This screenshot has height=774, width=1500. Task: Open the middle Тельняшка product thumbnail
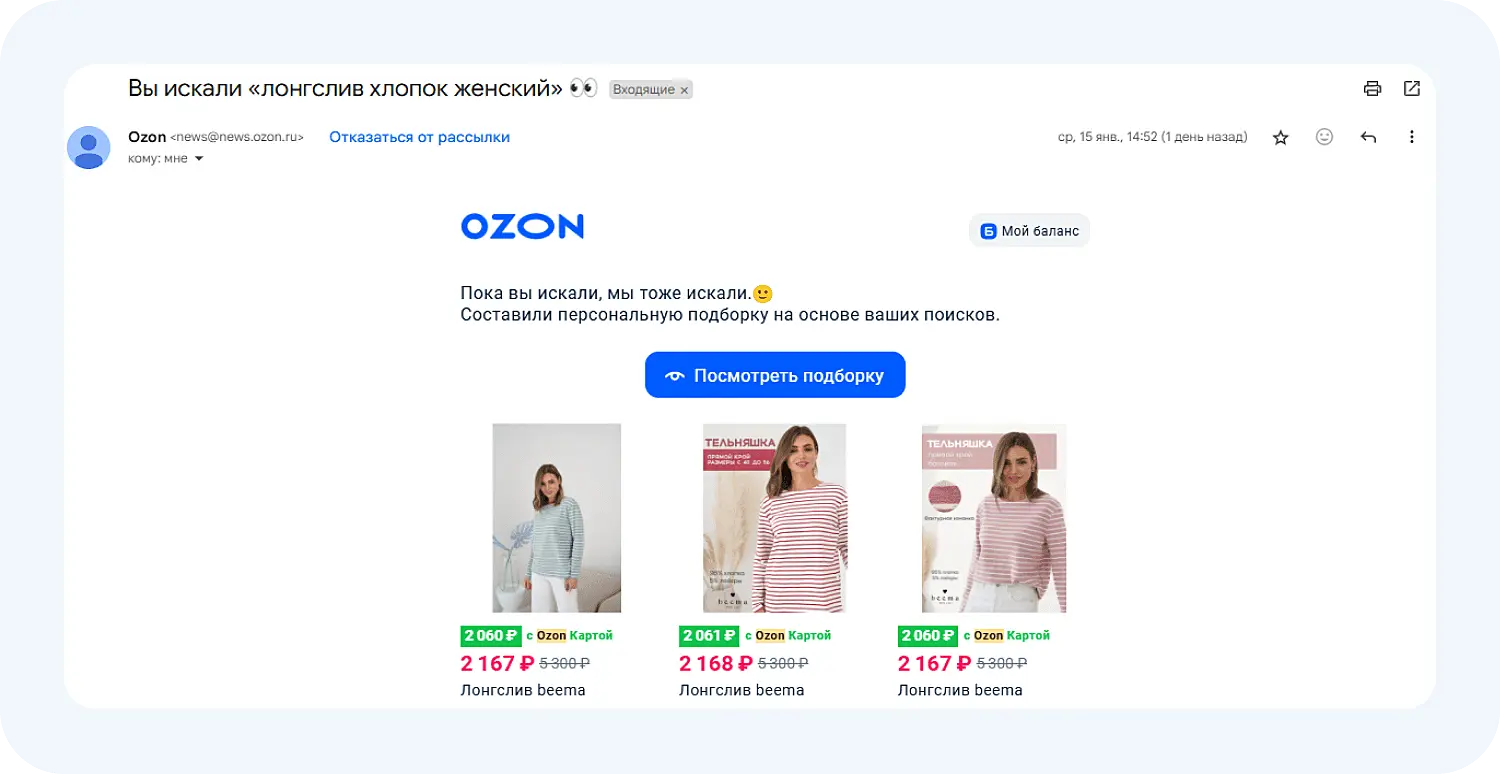(775, 518)
